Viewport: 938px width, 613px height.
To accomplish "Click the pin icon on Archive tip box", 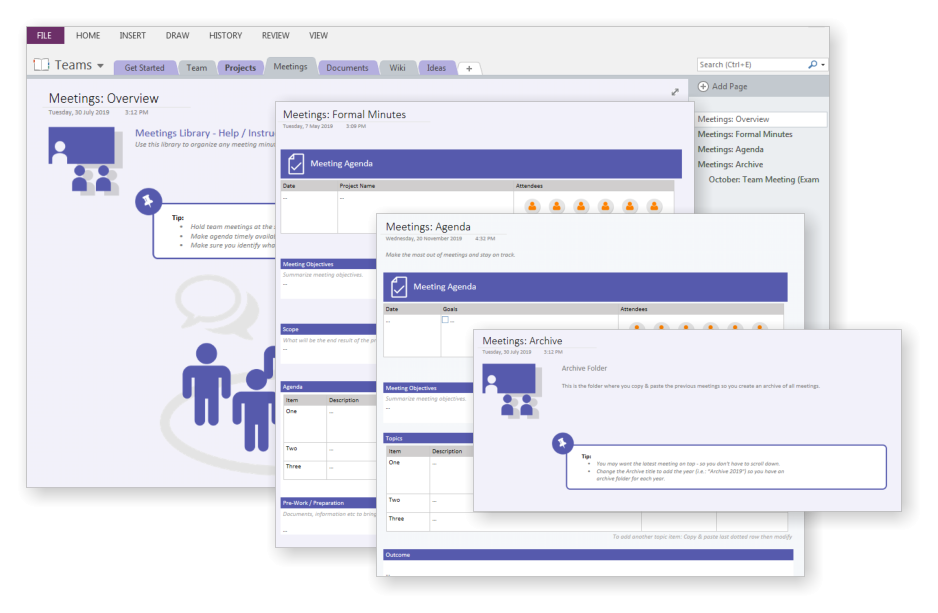I will [562, 443].
